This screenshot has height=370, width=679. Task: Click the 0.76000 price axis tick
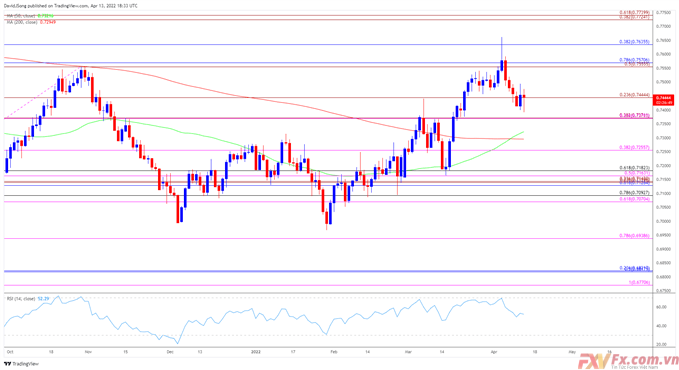[x=663, y=54]
